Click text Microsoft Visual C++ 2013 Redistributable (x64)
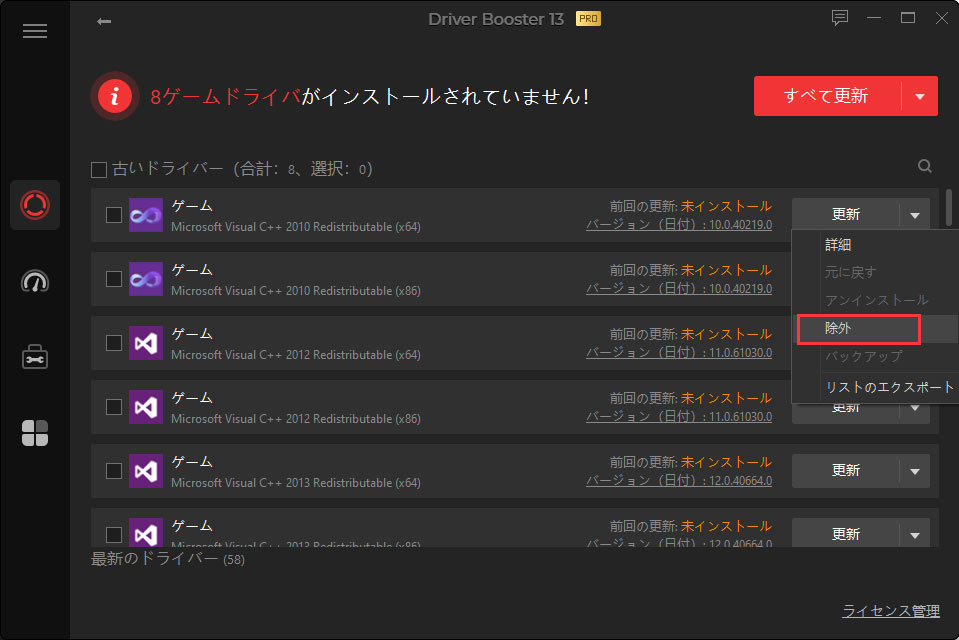 click(296, 483)
